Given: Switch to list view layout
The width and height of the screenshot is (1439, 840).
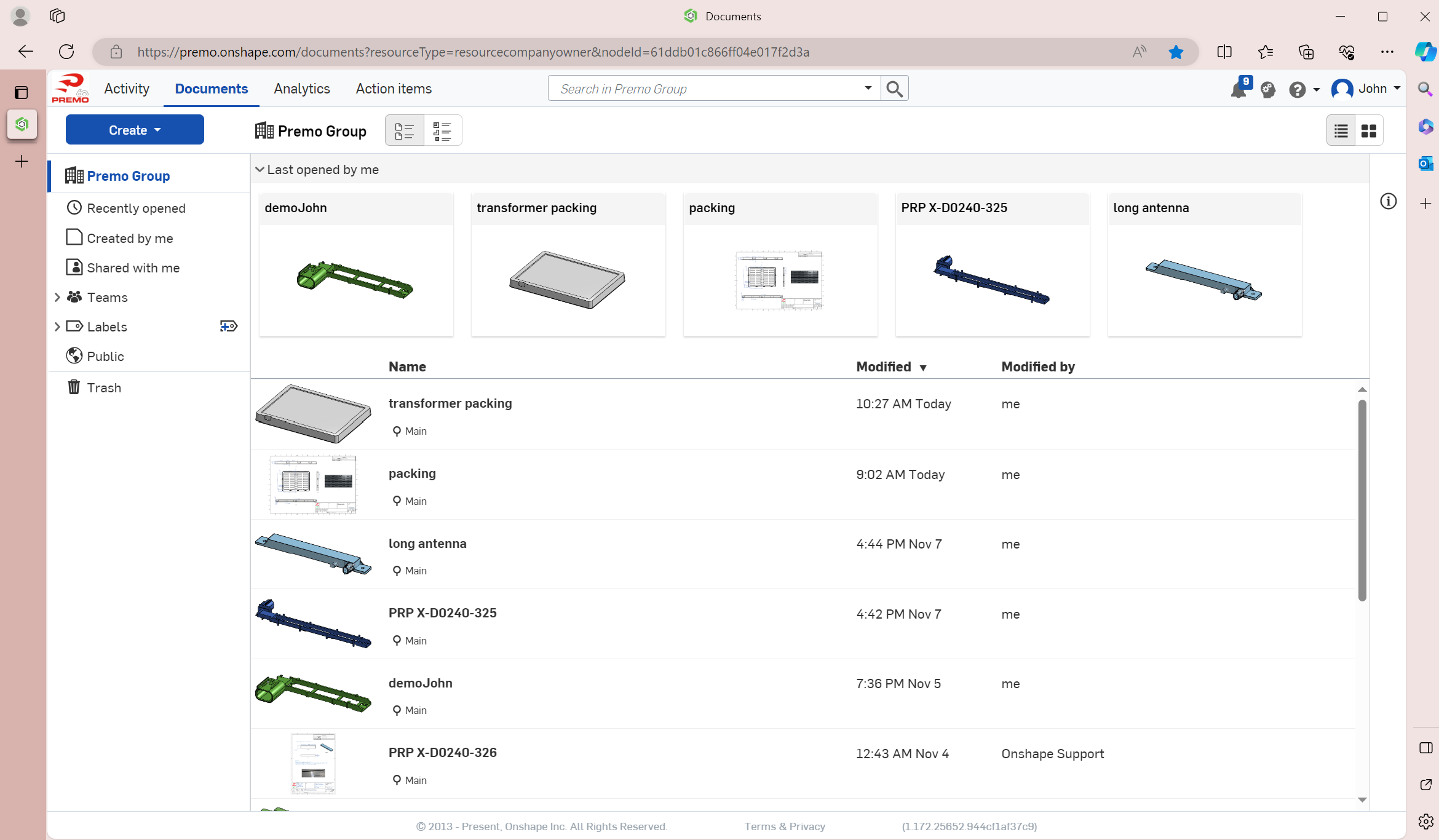Looking at the screenshot, I should 1341,130.
